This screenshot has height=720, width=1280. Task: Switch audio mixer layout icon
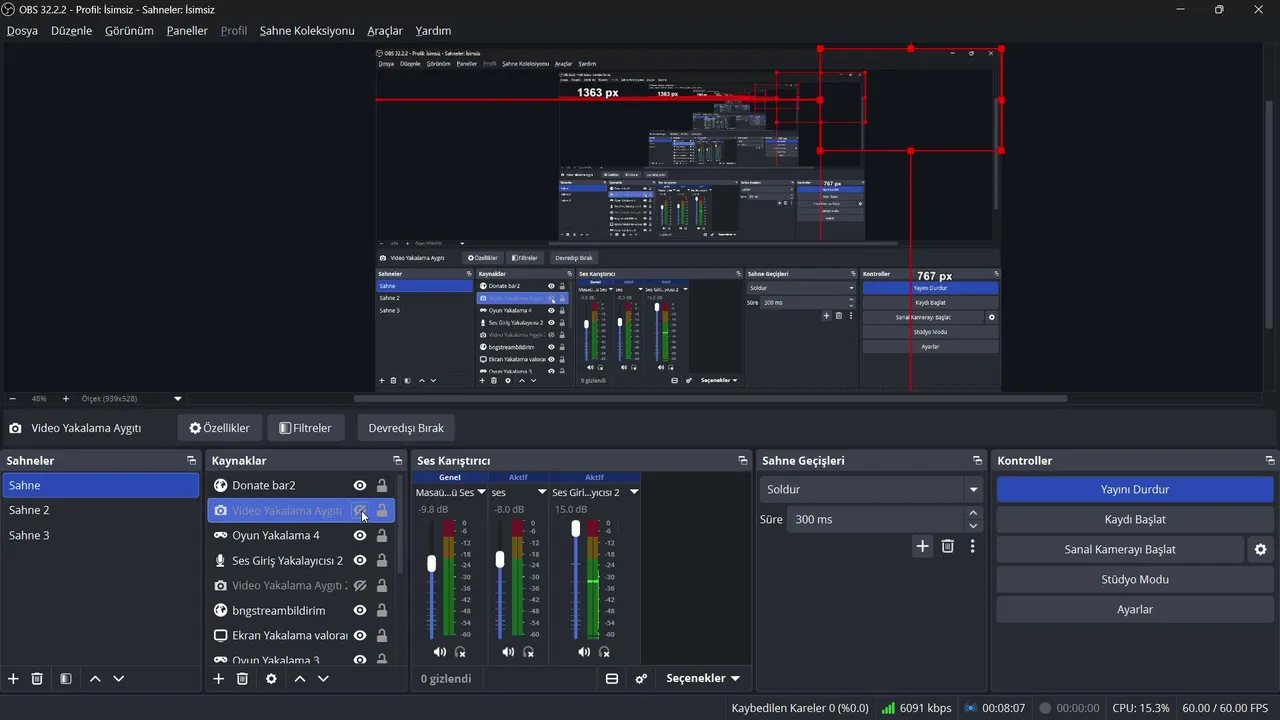coord(612,678)
